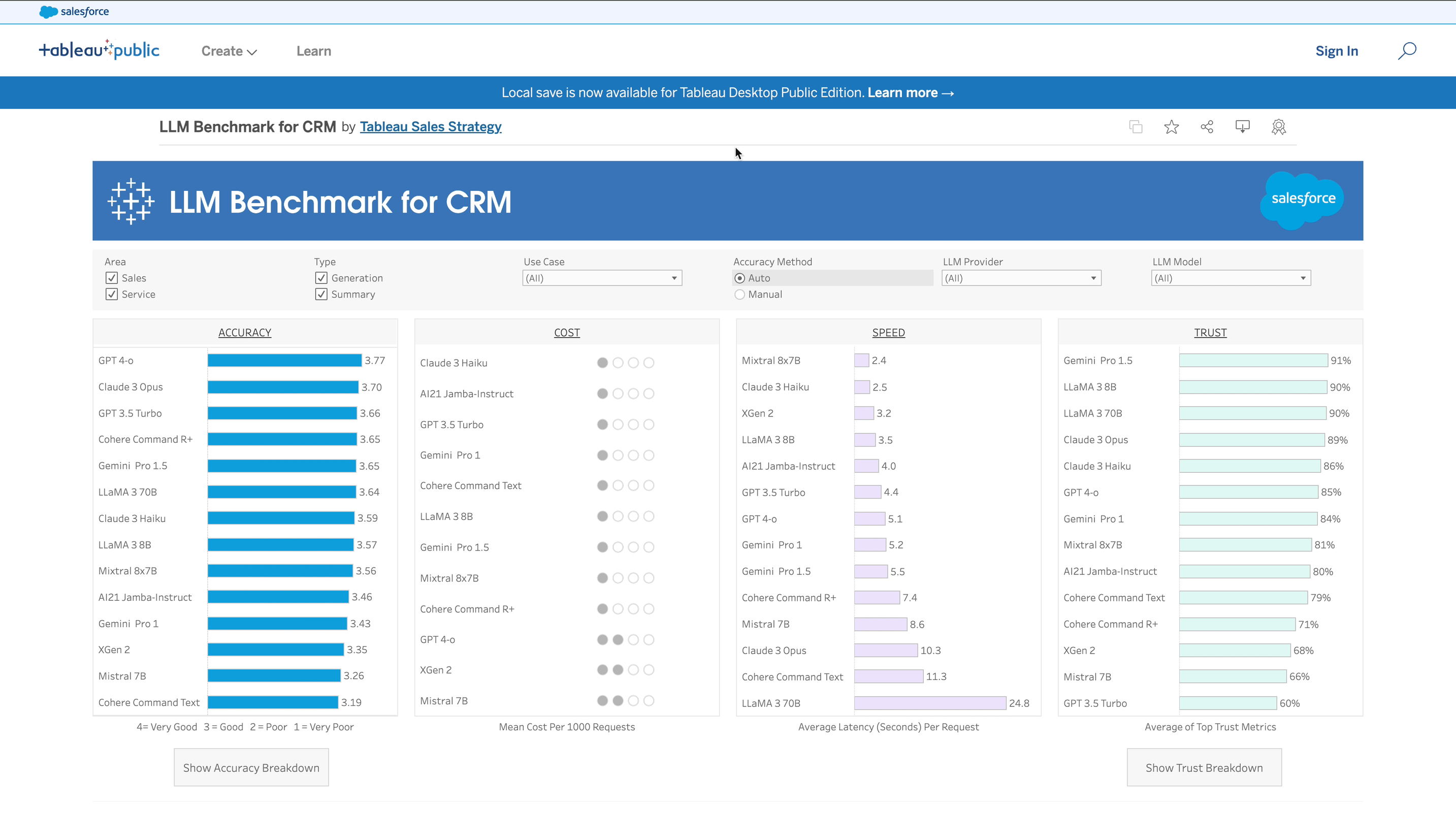Screen dimensions: 1456x840
Task: Click the Show Accuracy Breakdown button
Action: click(x=251, y=767)
